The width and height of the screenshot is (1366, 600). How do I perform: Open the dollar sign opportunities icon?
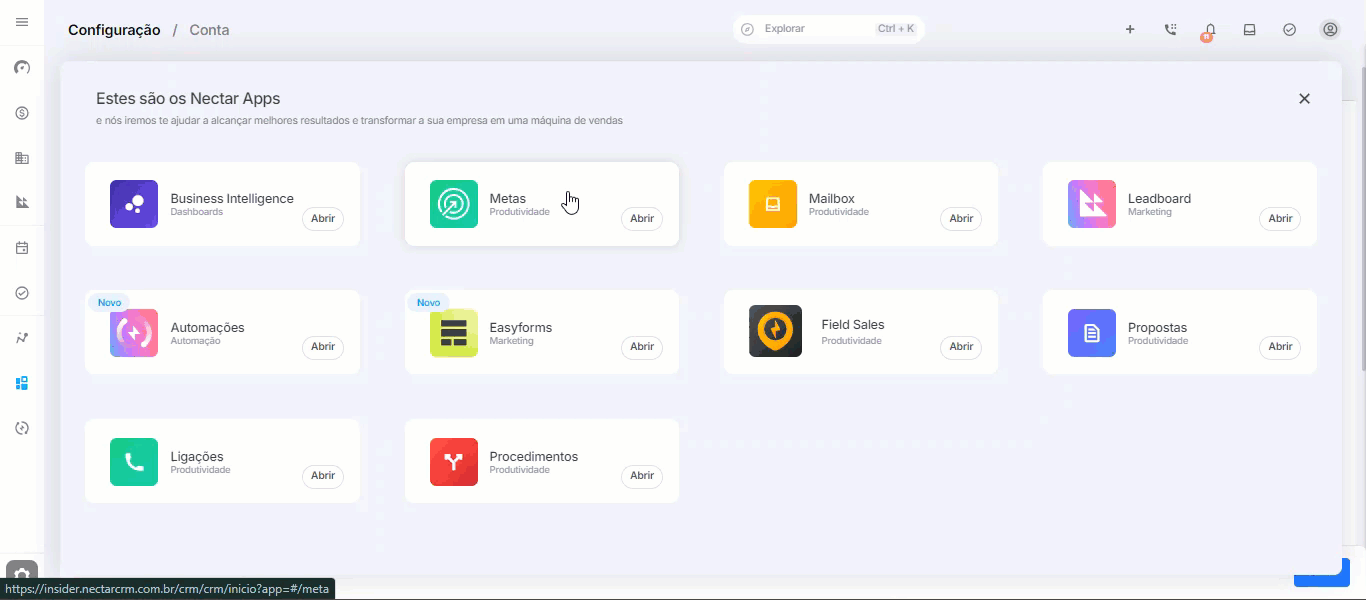[x=22, y=113]
